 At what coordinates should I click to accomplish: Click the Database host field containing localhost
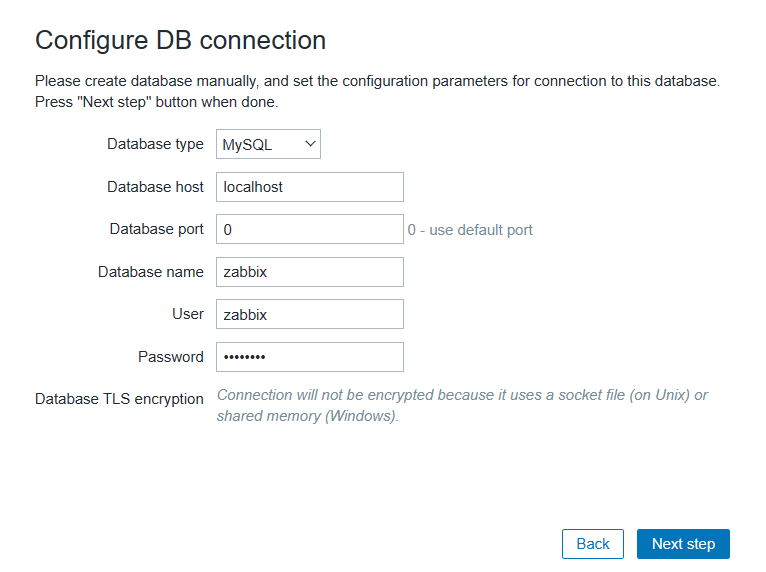309,187
